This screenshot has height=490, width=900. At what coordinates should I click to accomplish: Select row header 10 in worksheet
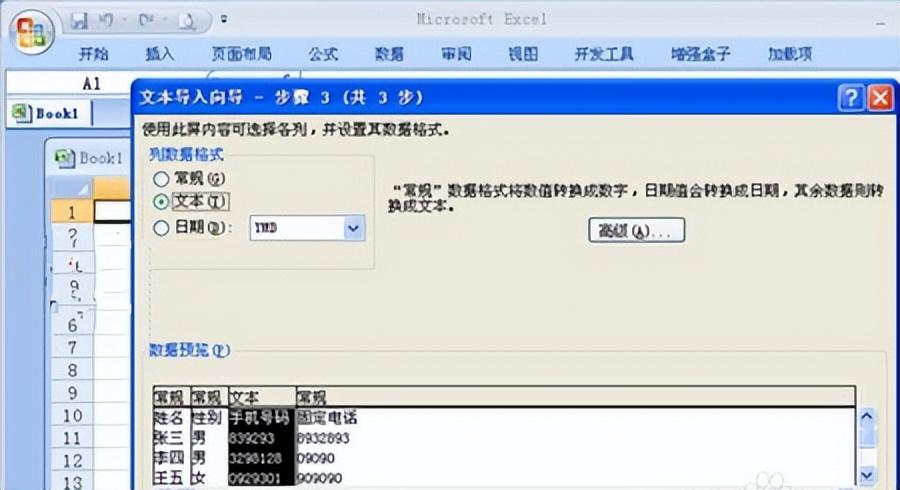[72, 415]
